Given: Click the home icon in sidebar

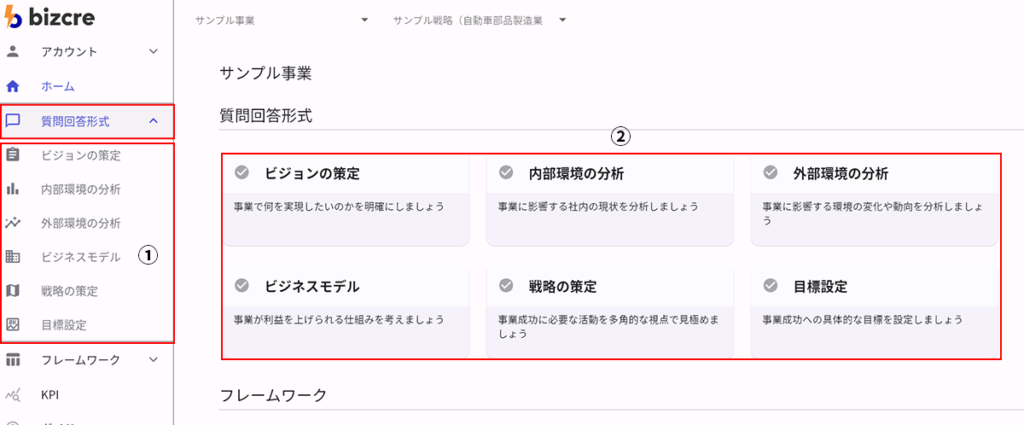Looking at the screenshot, I should pos(13,87).
